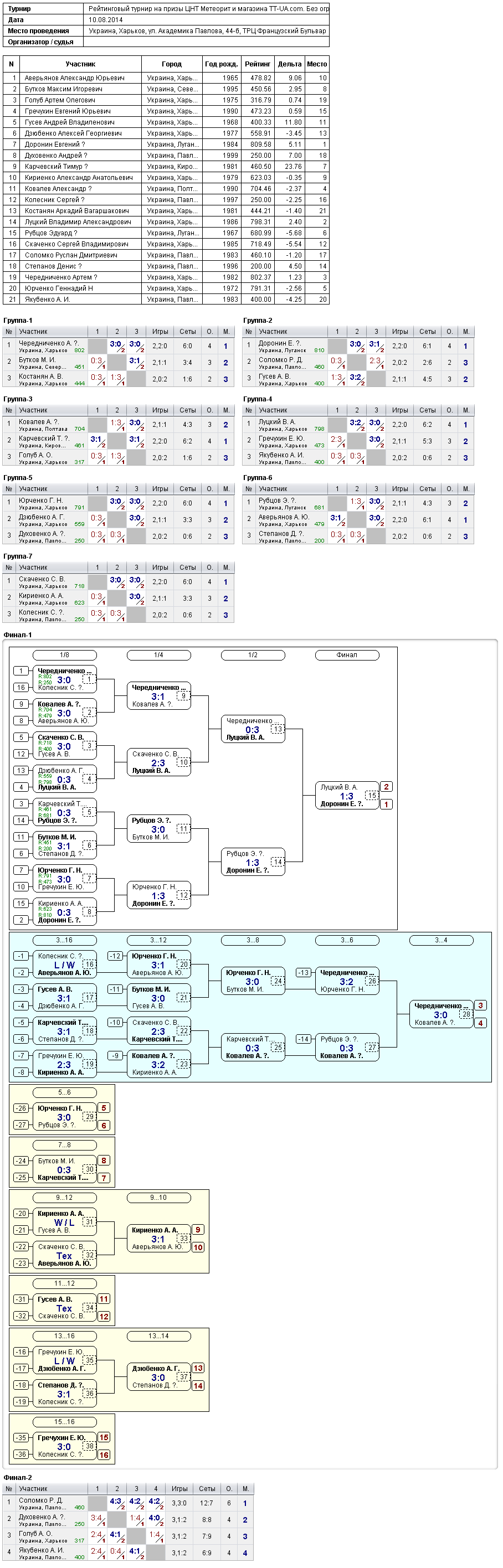503x1568 pixels.
Task: Click the 9...10 round label
Action: coord(158,1198)
